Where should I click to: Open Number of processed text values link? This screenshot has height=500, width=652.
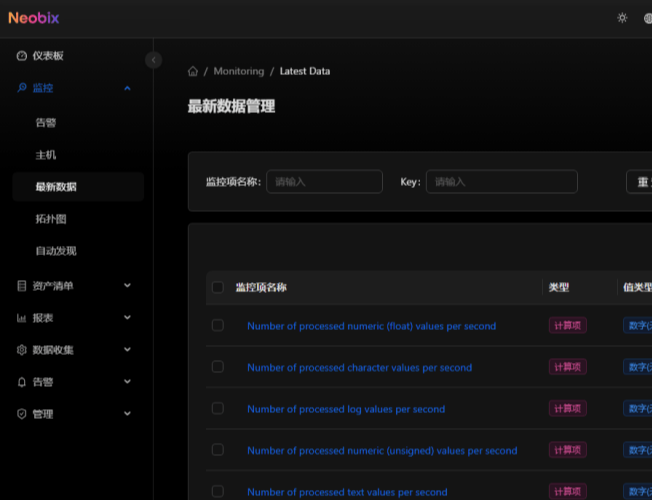(x=347, y=492)
